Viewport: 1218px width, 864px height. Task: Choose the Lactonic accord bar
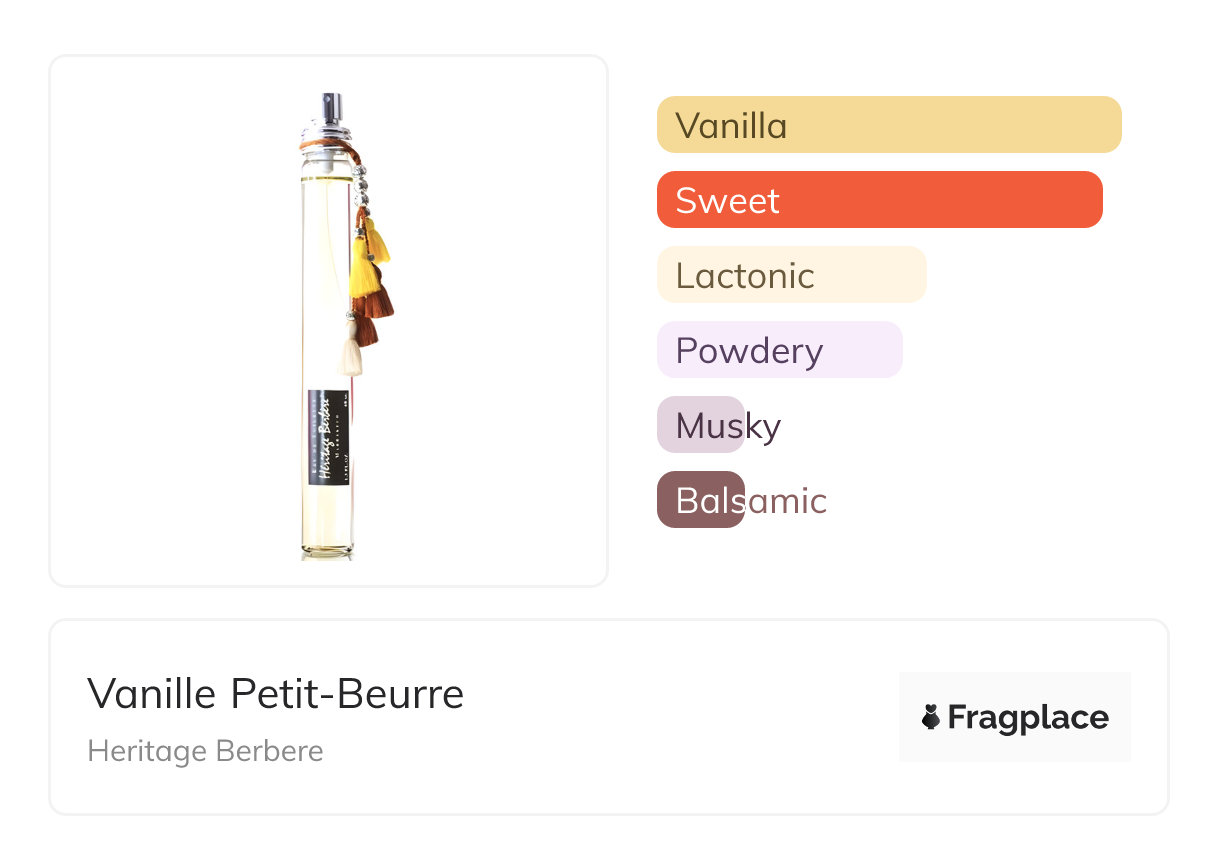coord(791,275)
